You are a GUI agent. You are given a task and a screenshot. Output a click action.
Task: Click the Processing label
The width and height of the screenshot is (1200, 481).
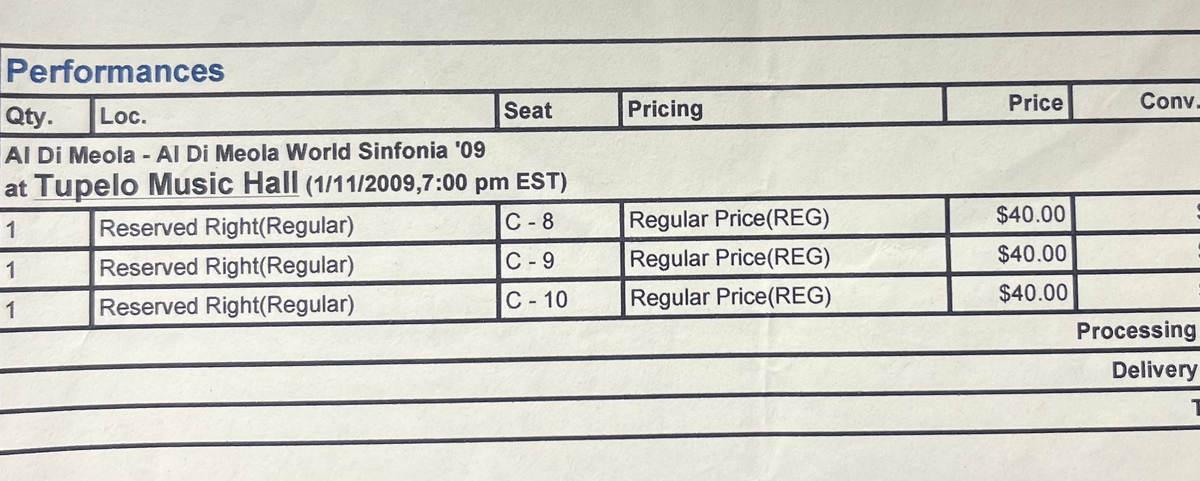pos(1136,331)
